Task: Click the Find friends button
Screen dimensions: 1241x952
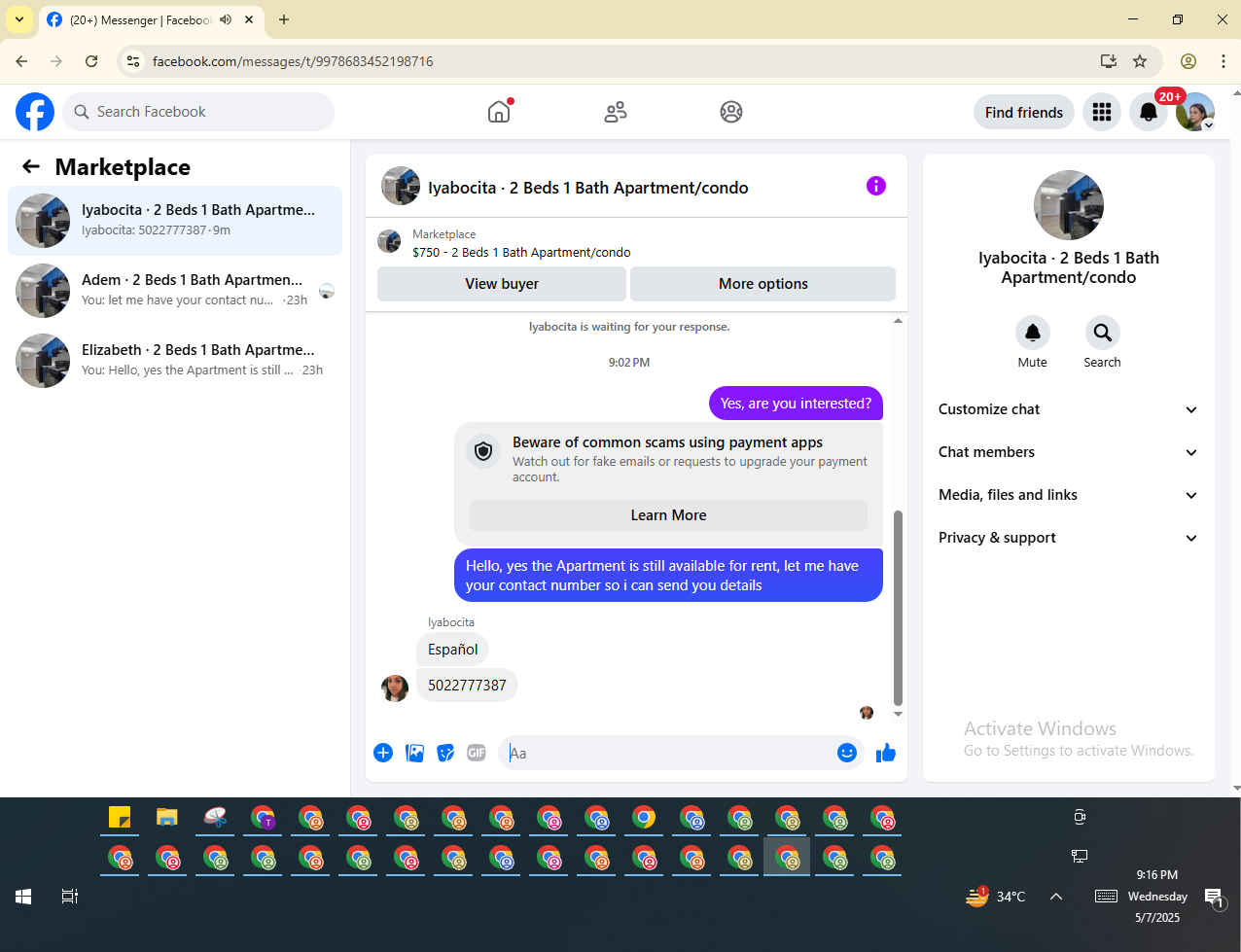Action: [1024, 112]
